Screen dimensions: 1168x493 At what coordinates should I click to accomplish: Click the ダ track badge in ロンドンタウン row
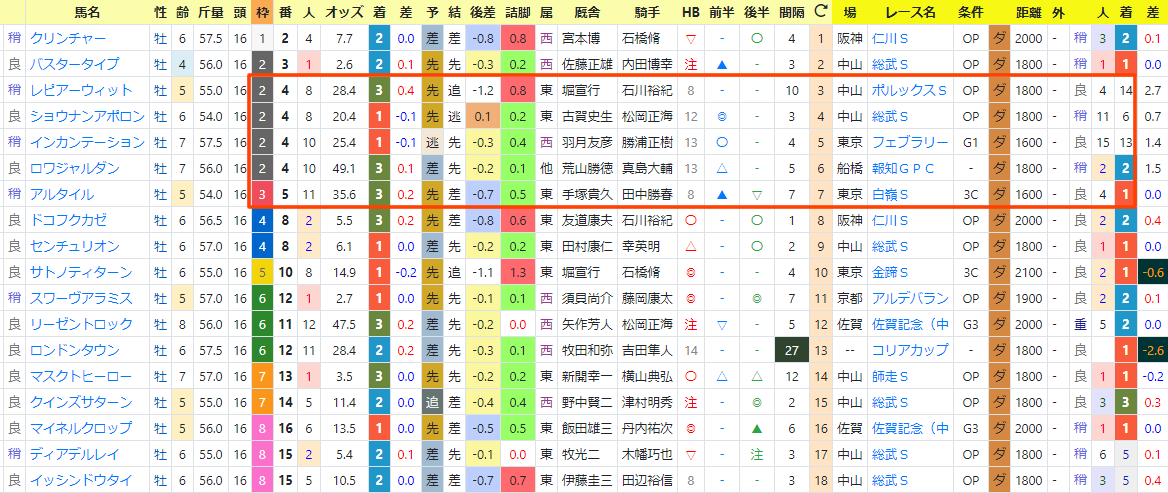click(998, 350)
